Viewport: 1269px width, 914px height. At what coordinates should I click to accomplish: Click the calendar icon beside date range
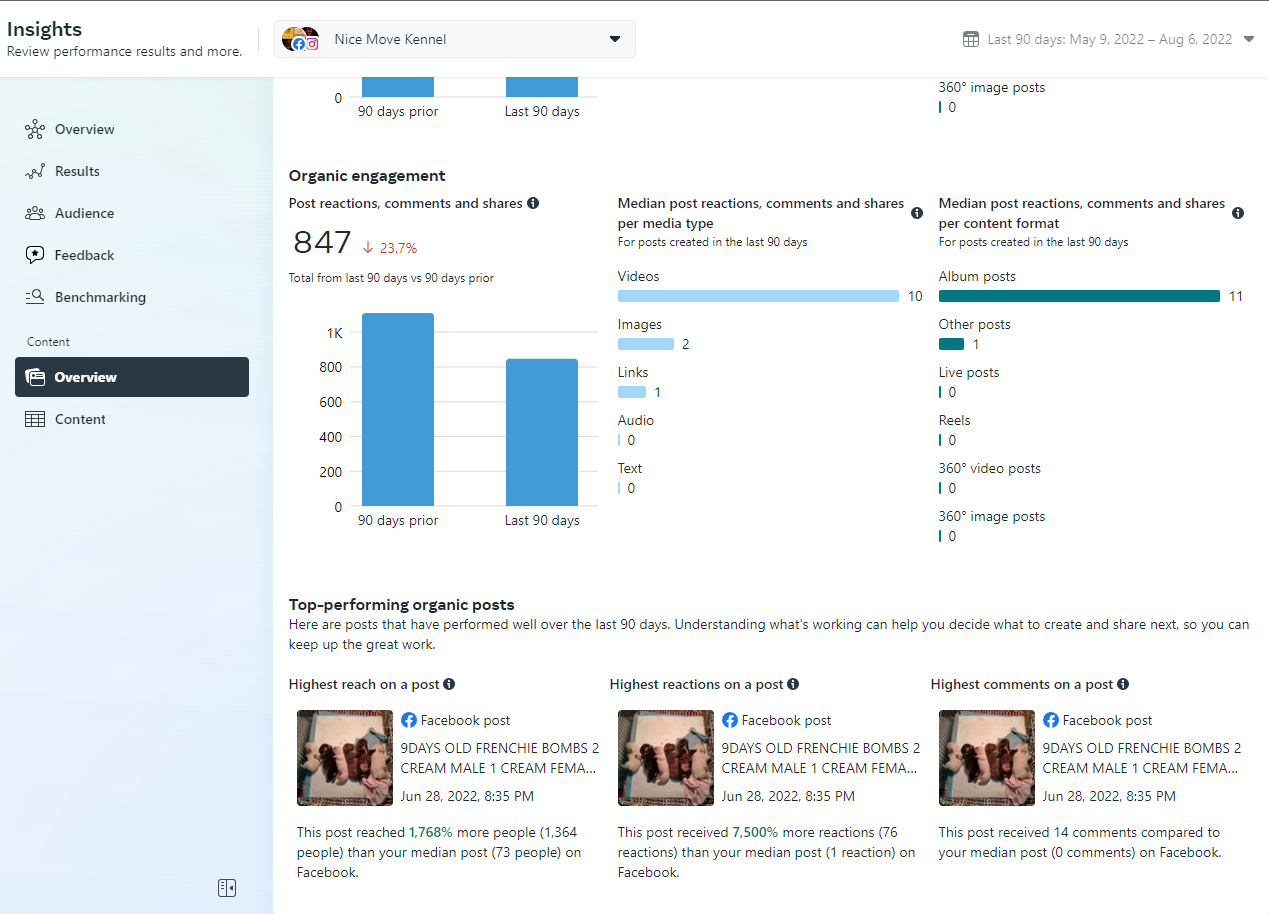coord(971,39)
